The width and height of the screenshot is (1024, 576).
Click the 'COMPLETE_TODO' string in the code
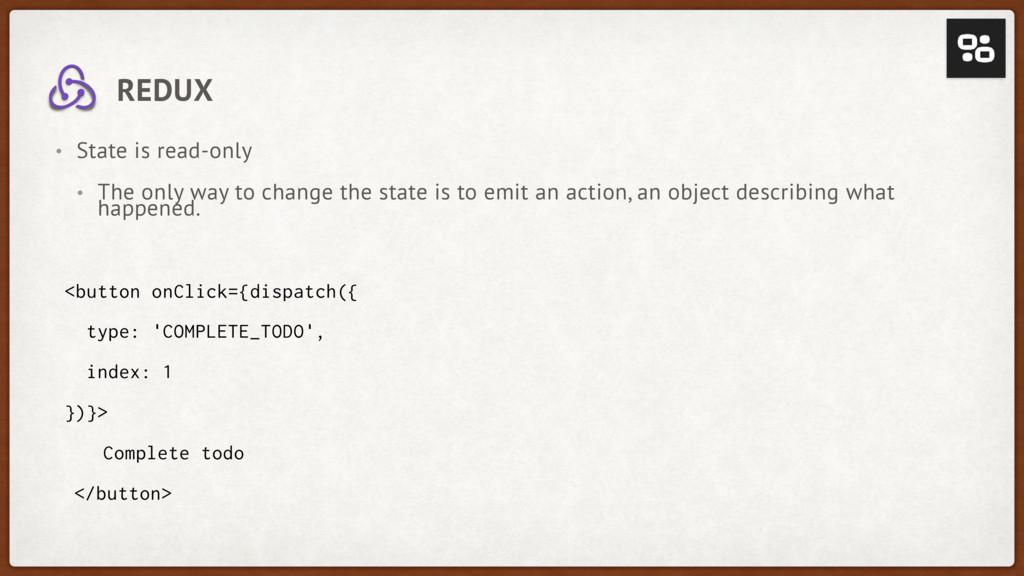(x=234, y=332)
